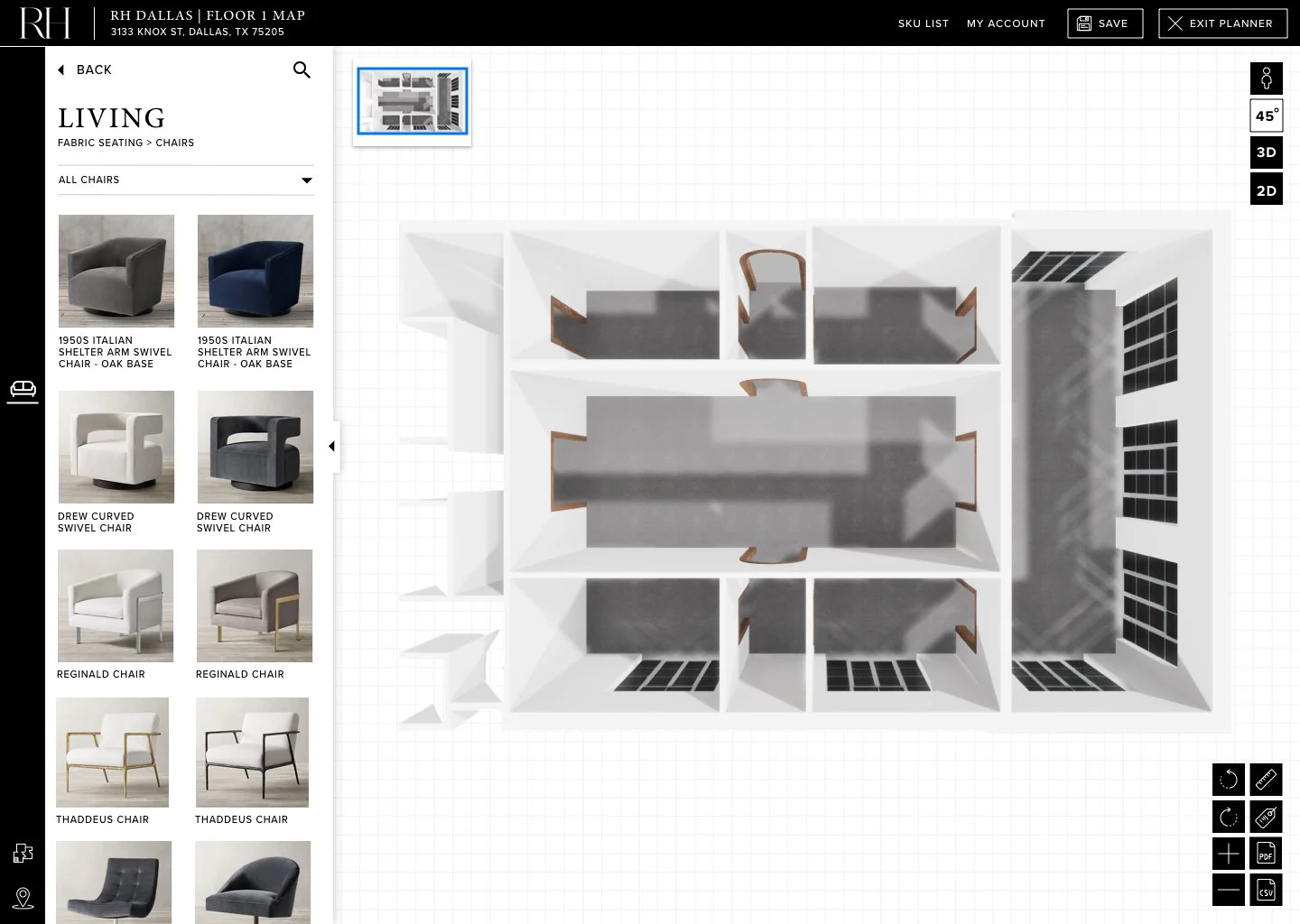Click the 3133 Knox St address text
The width and height of the screenshot is (1300, 924).
click(198, 32)
